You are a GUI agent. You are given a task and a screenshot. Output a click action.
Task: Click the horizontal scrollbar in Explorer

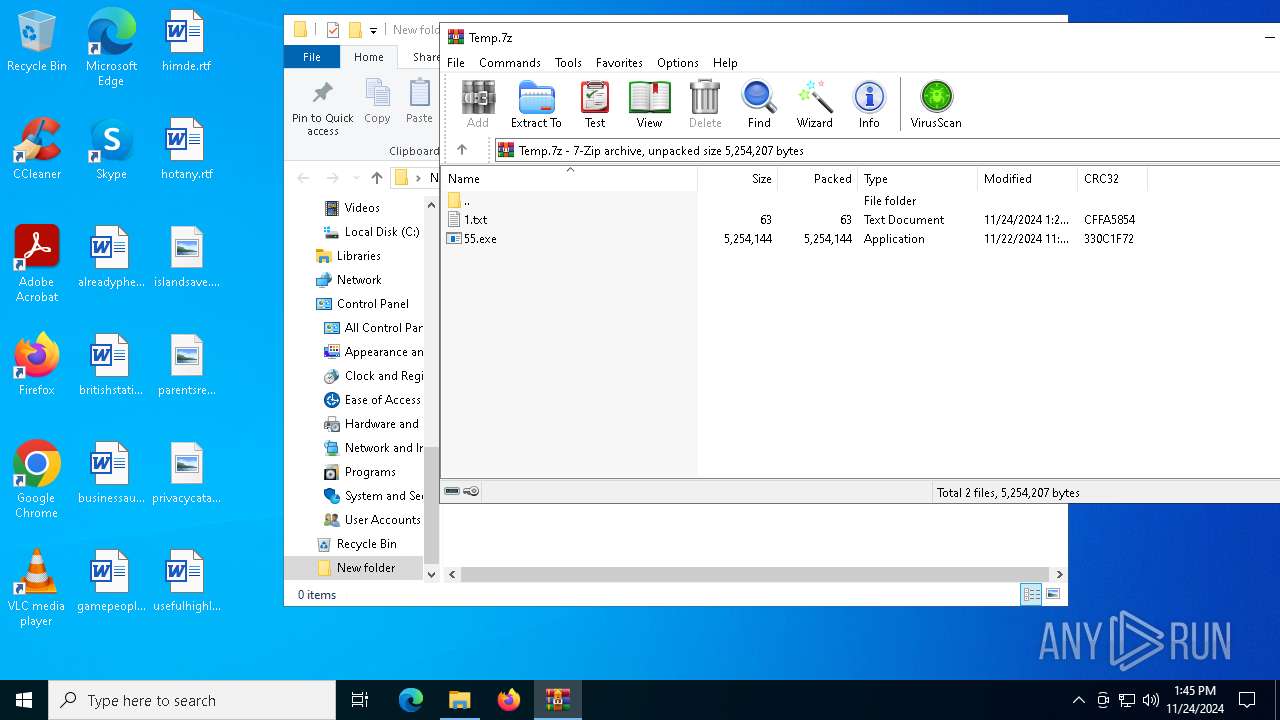(755, 574)
